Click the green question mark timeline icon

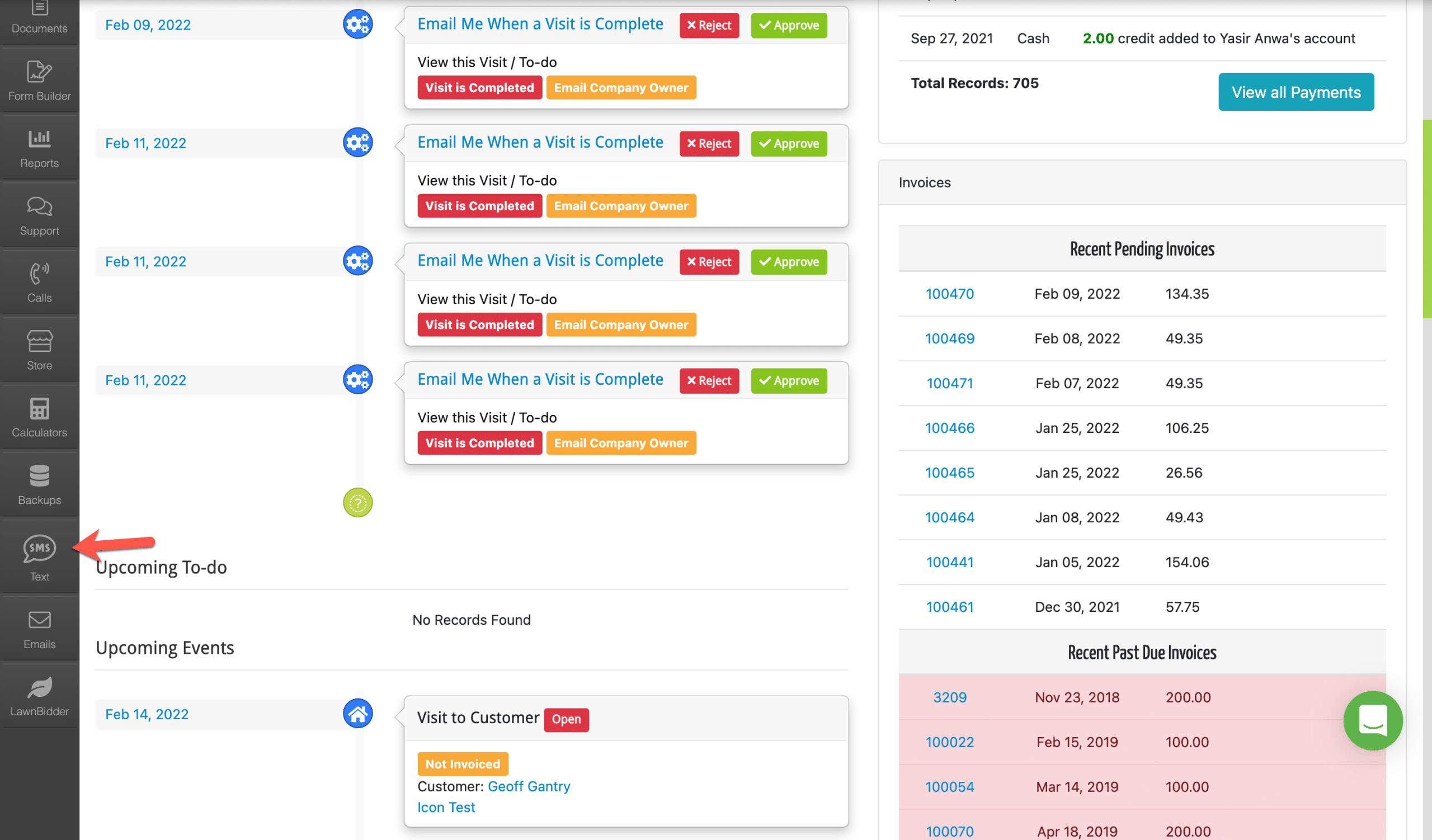[x=357, y=503]
